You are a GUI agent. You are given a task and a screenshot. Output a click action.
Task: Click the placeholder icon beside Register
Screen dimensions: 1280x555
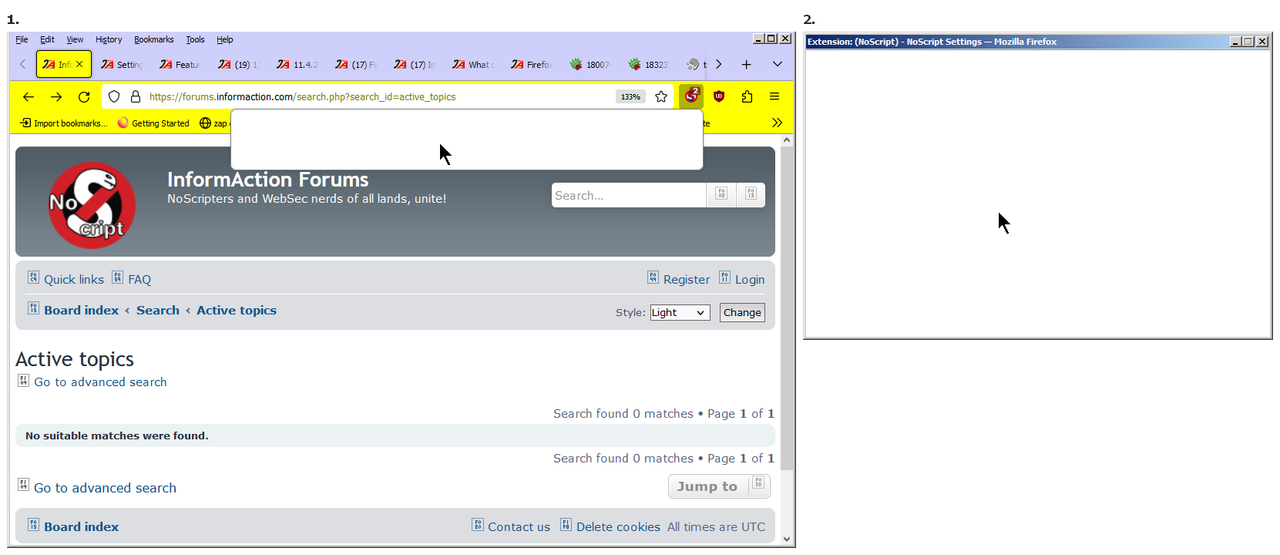click(x=653, y=278)
